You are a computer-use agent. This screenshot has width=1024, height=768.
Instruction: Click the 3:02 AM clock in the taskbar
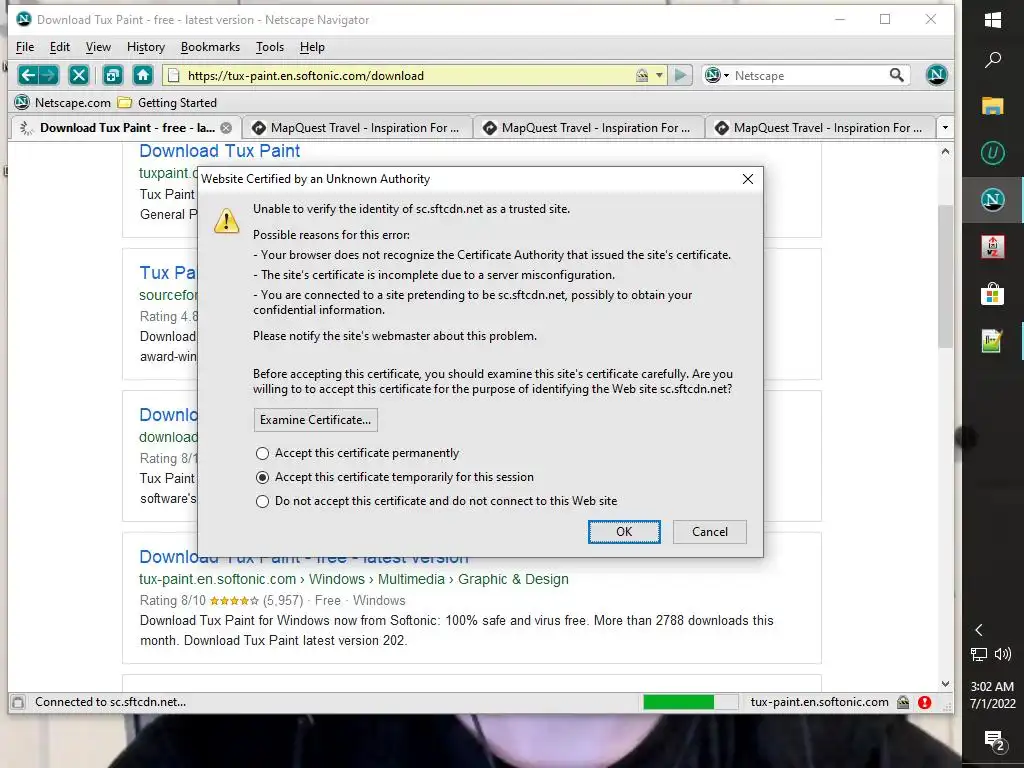tap(992, 686)
